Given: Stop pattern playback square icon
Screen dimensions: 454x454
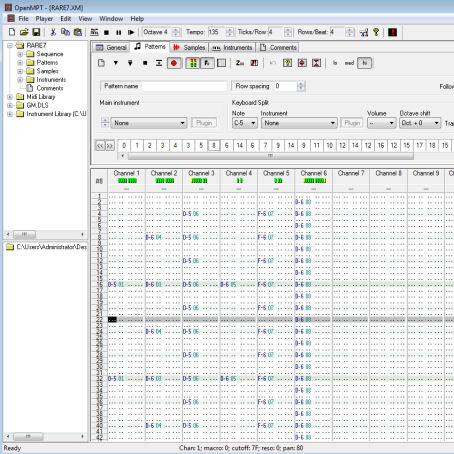Looking at the screenshot, I should click(145, 63).
